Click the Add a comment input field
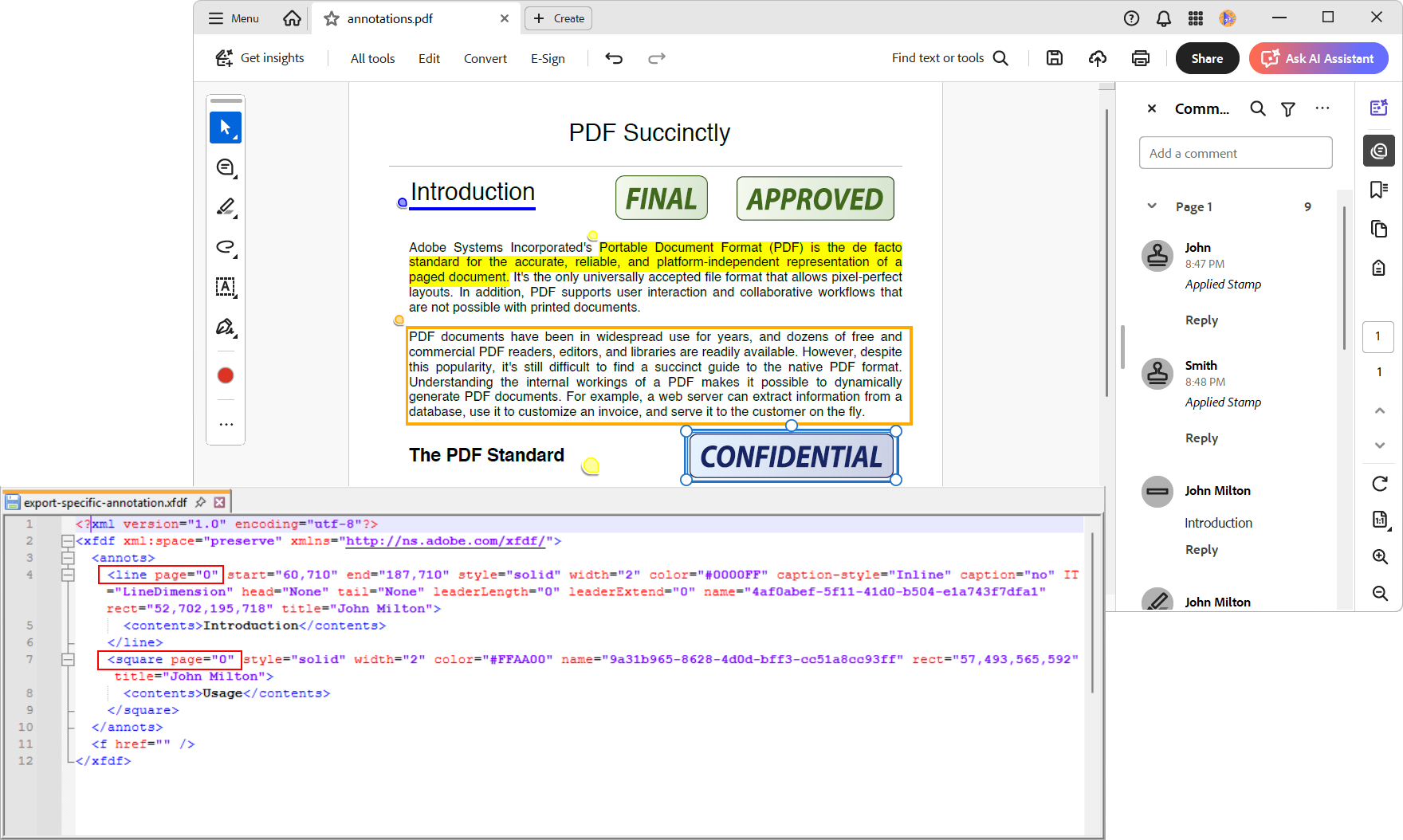1403x840 pixels. tap(1235, 152)
